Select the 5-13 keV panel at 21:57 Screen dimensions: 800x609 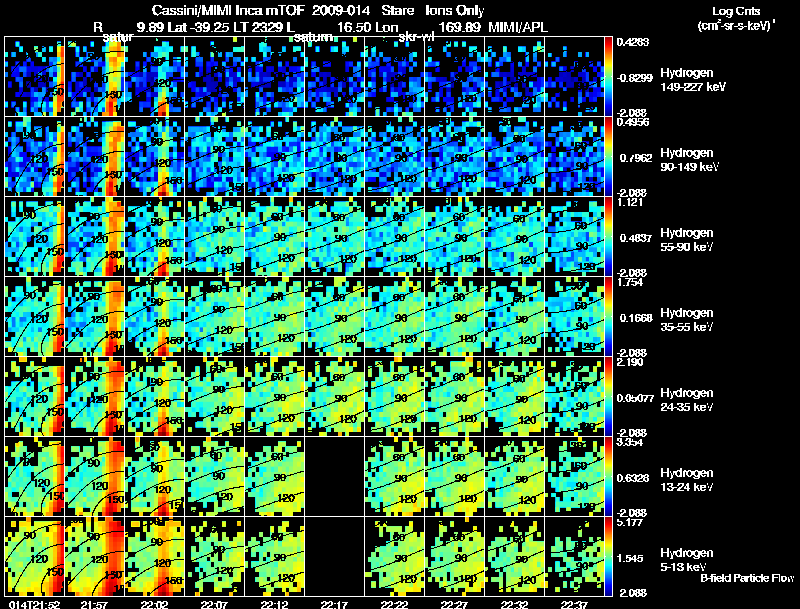point(95,556)
